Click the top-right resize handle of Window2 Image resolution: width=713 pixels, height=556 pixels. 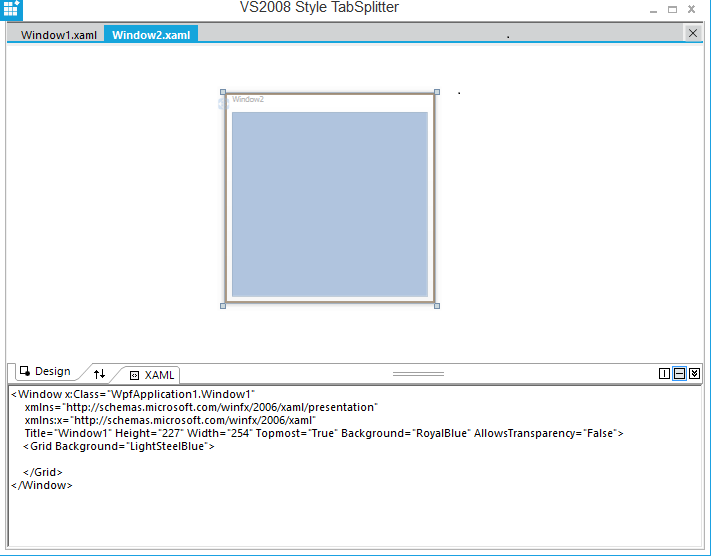click(x=437, y=92)
